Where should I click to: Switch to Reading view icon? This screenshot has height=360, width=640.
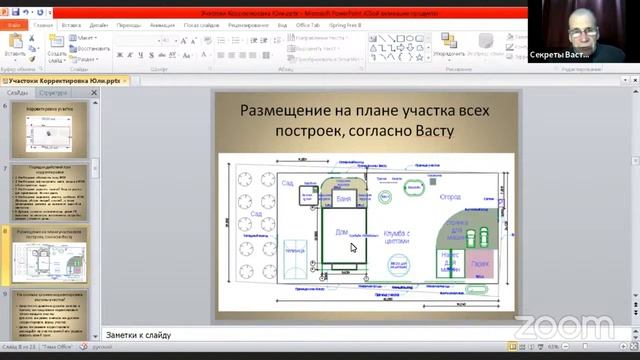[x=531, y=347]
